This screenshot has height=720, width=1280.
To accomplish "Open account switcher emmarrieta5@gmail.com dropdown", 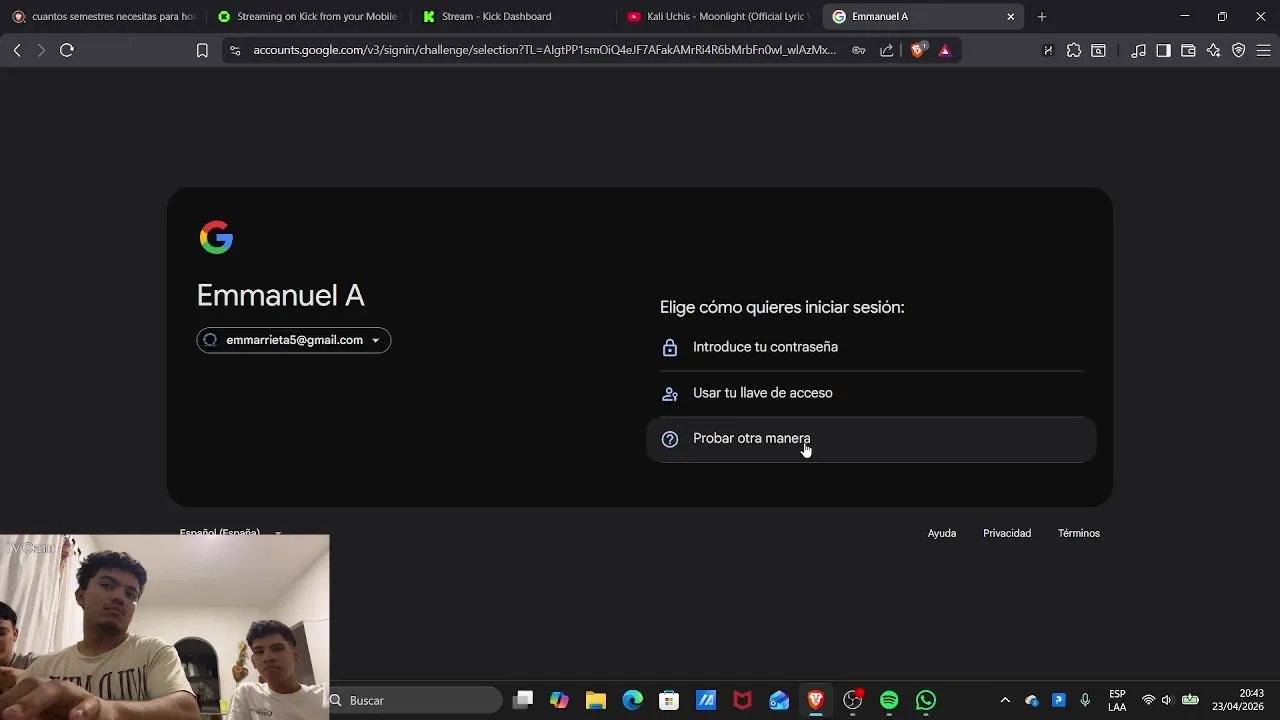I will pyautogui.click(x=294, y=340).
